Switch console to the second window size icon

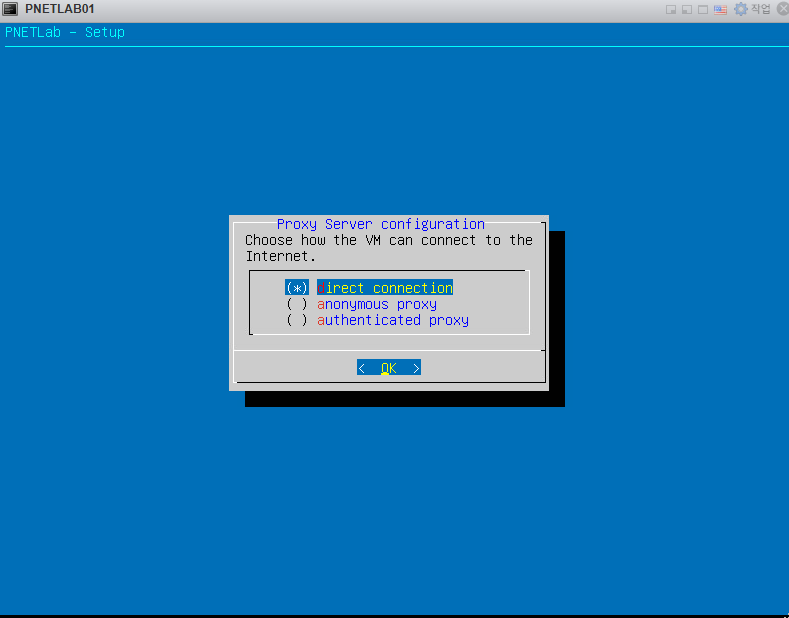coord(687,10)
